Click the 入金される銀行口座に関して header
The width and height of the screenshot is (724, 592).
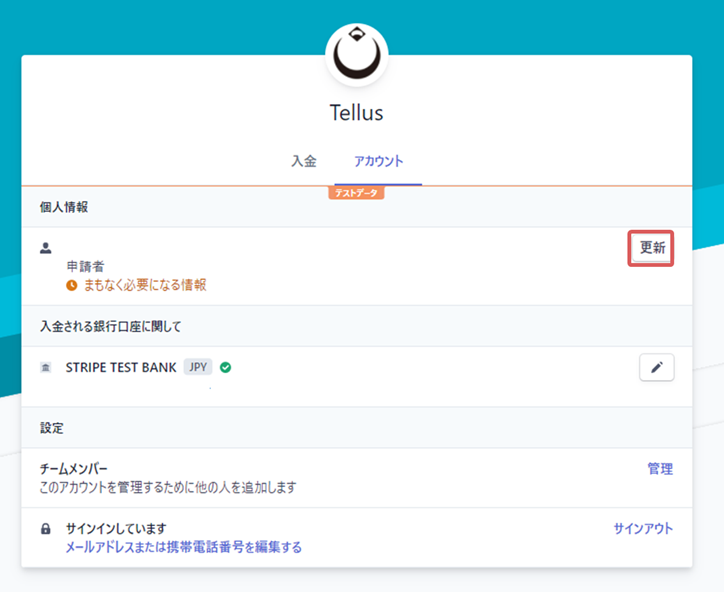(x=110, y=326)
